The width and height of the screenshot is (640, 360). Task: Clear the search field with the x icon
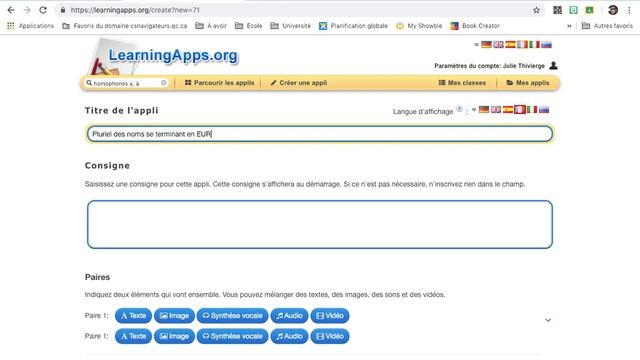tap(164, 83)
